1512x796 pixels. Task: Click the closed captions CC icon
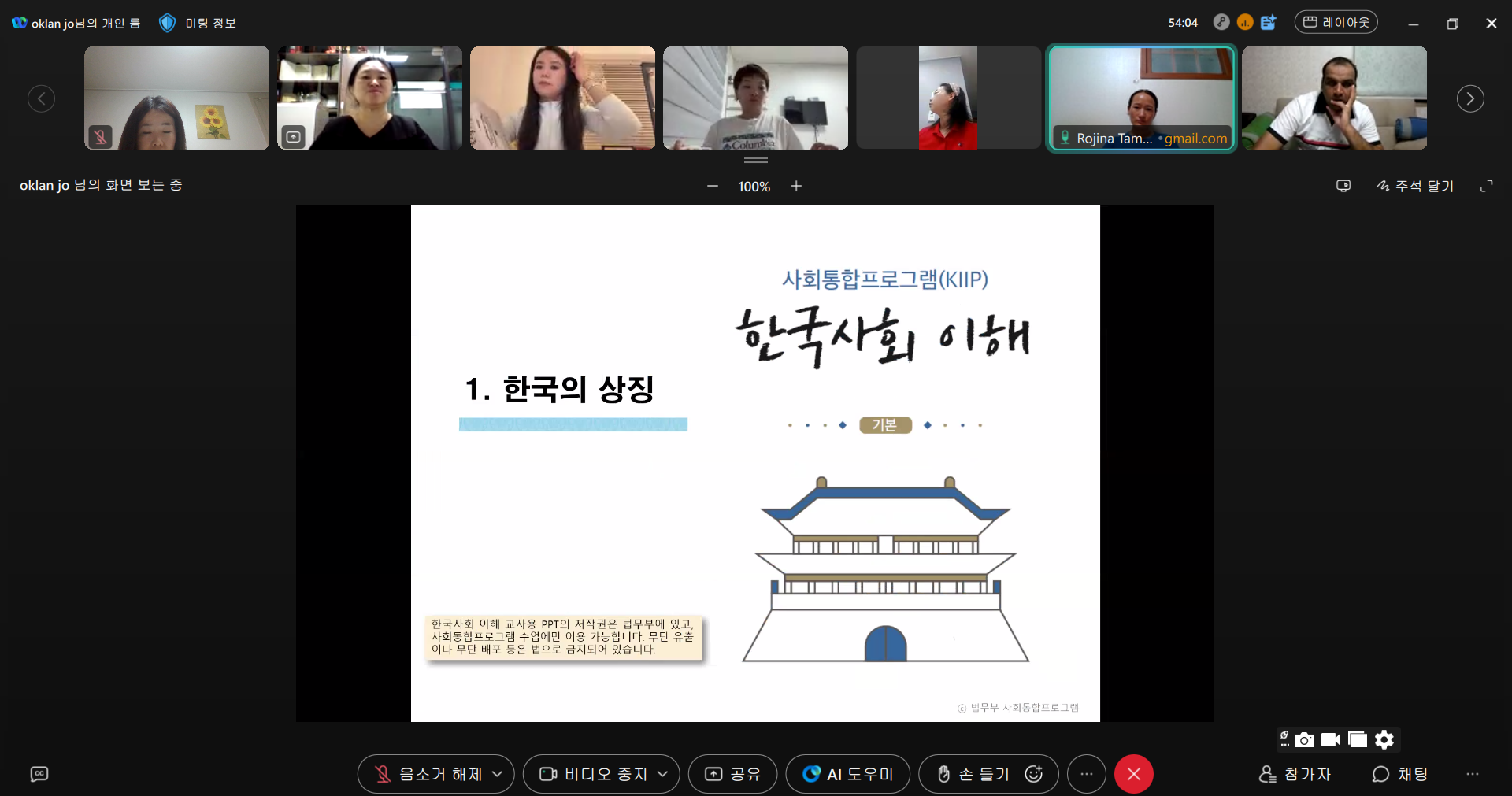(39, 774)
